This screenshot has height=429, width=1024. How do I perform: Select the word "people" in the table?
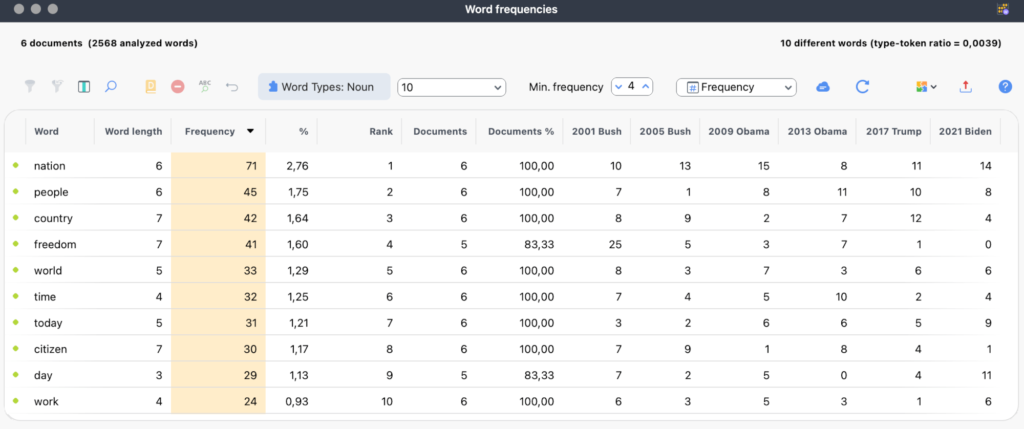[x=51, y=192]
